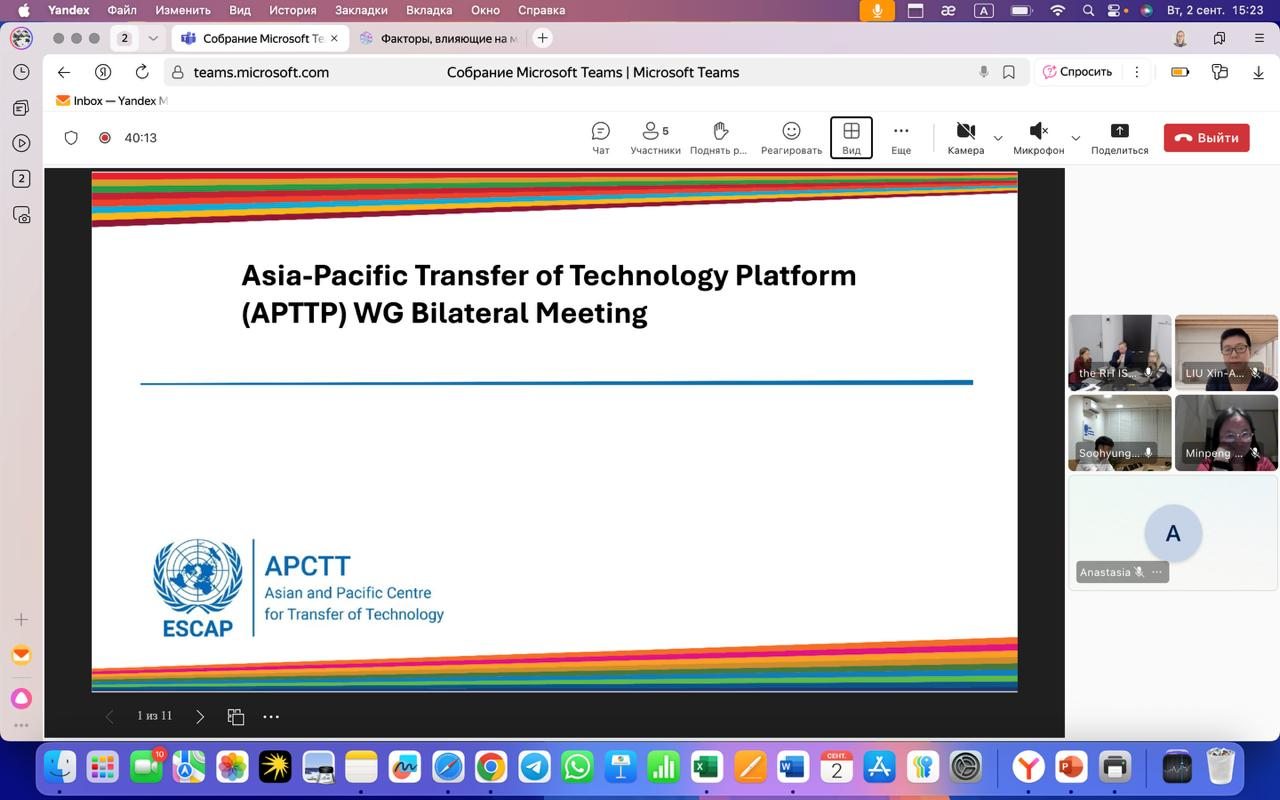Select the RH IS... video tile
The height and width of the screenshot is (800, 1280).
[x=1120, y=353]
